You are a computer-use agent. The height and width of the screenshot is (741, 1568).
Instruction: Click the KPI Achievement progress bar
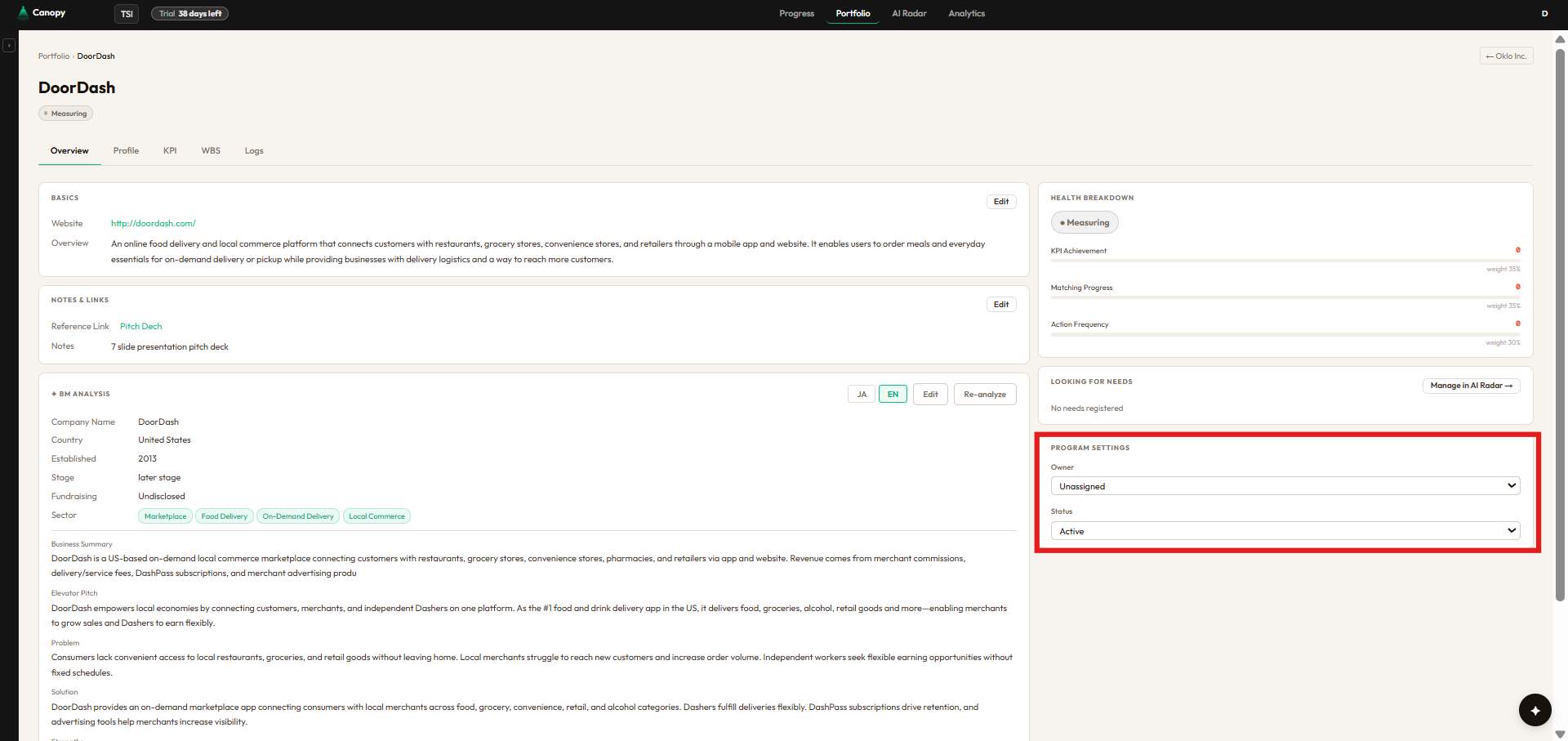click(x=1285, y=261)
